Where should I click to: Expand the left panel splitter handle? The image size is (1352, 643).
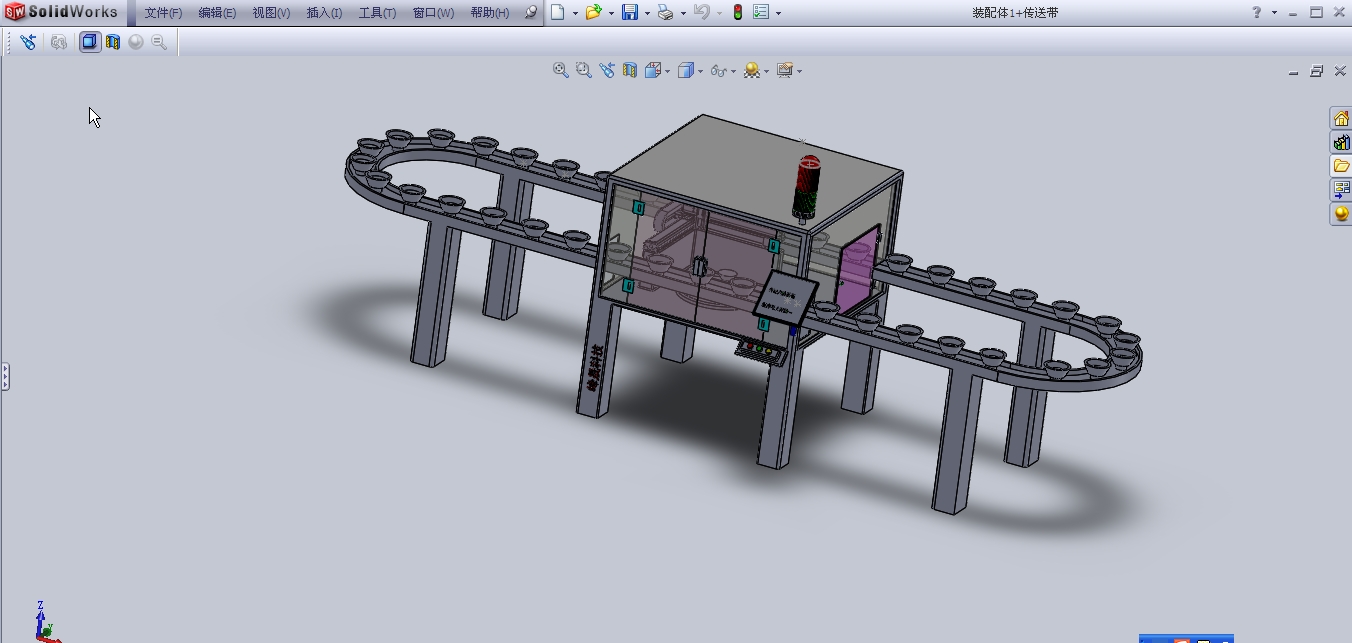pyautogui.click(x=4, y=376)
